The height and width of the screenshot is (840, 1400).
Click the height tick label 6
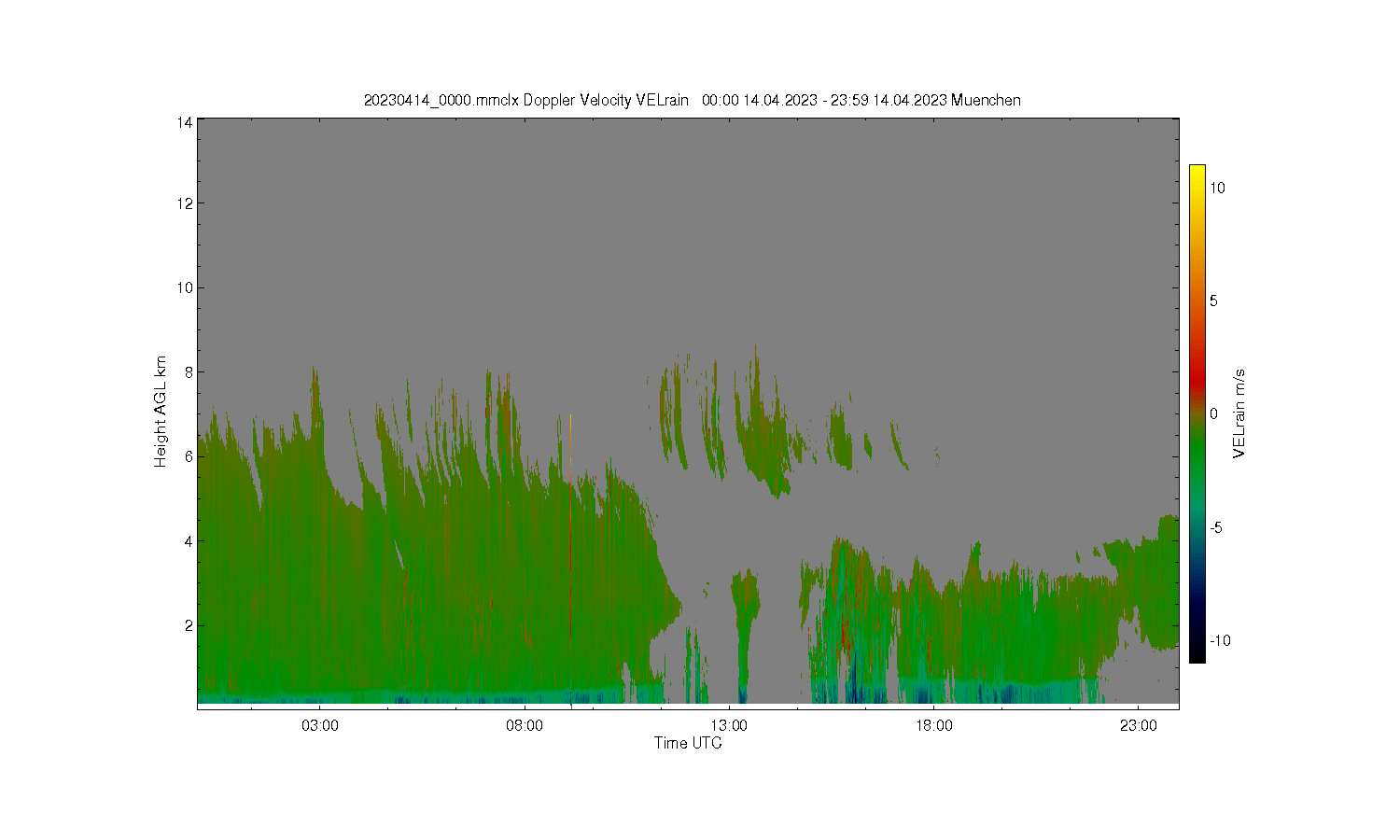click(x=189, y=456)
